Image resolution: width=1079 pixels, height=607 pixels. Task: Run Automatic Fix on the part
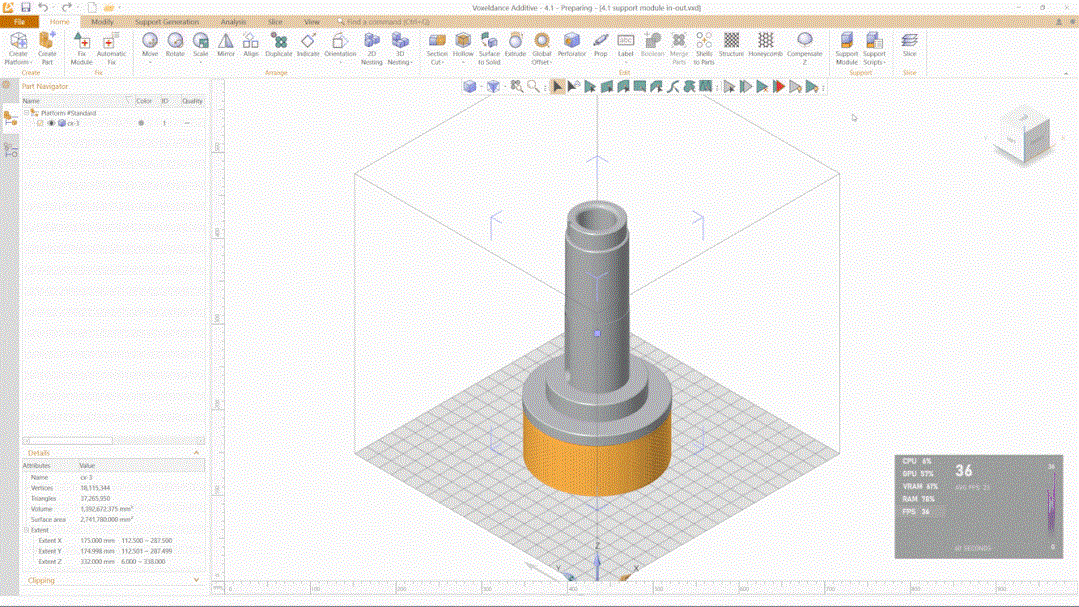click(x=111, y=47)
